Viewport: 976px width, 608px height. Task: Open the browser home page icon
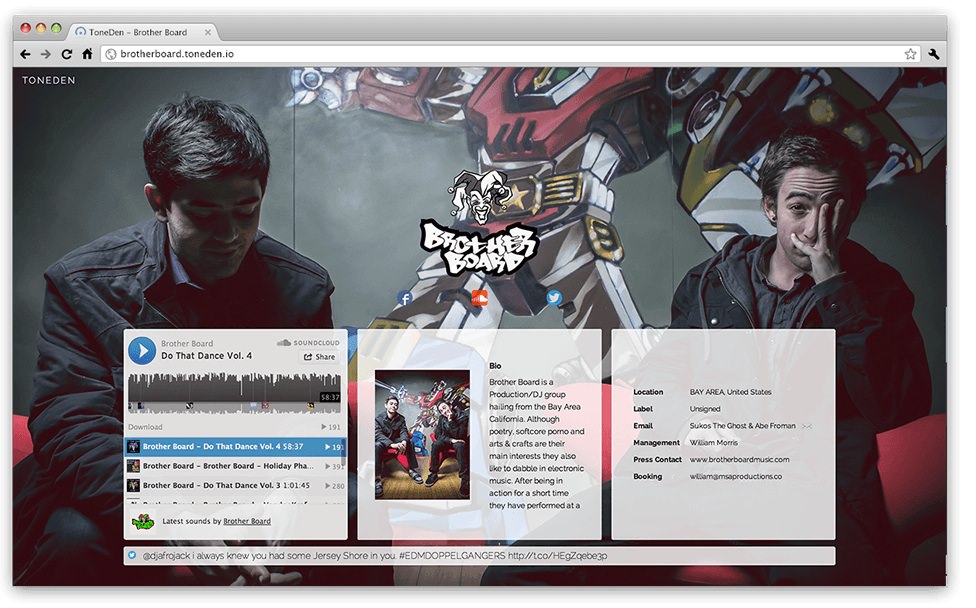tap(87, 54)
